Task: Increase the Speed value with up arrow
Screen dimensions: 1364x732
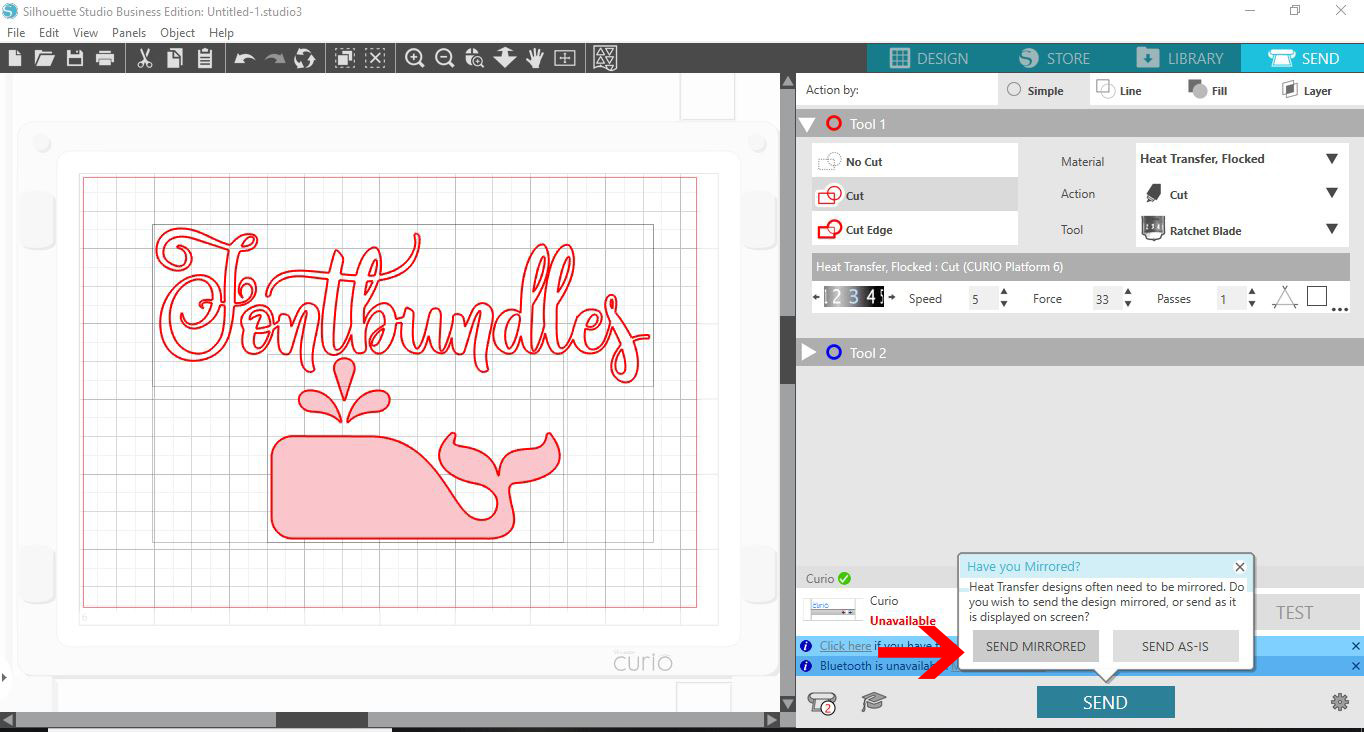Action: pos(1004,293)
